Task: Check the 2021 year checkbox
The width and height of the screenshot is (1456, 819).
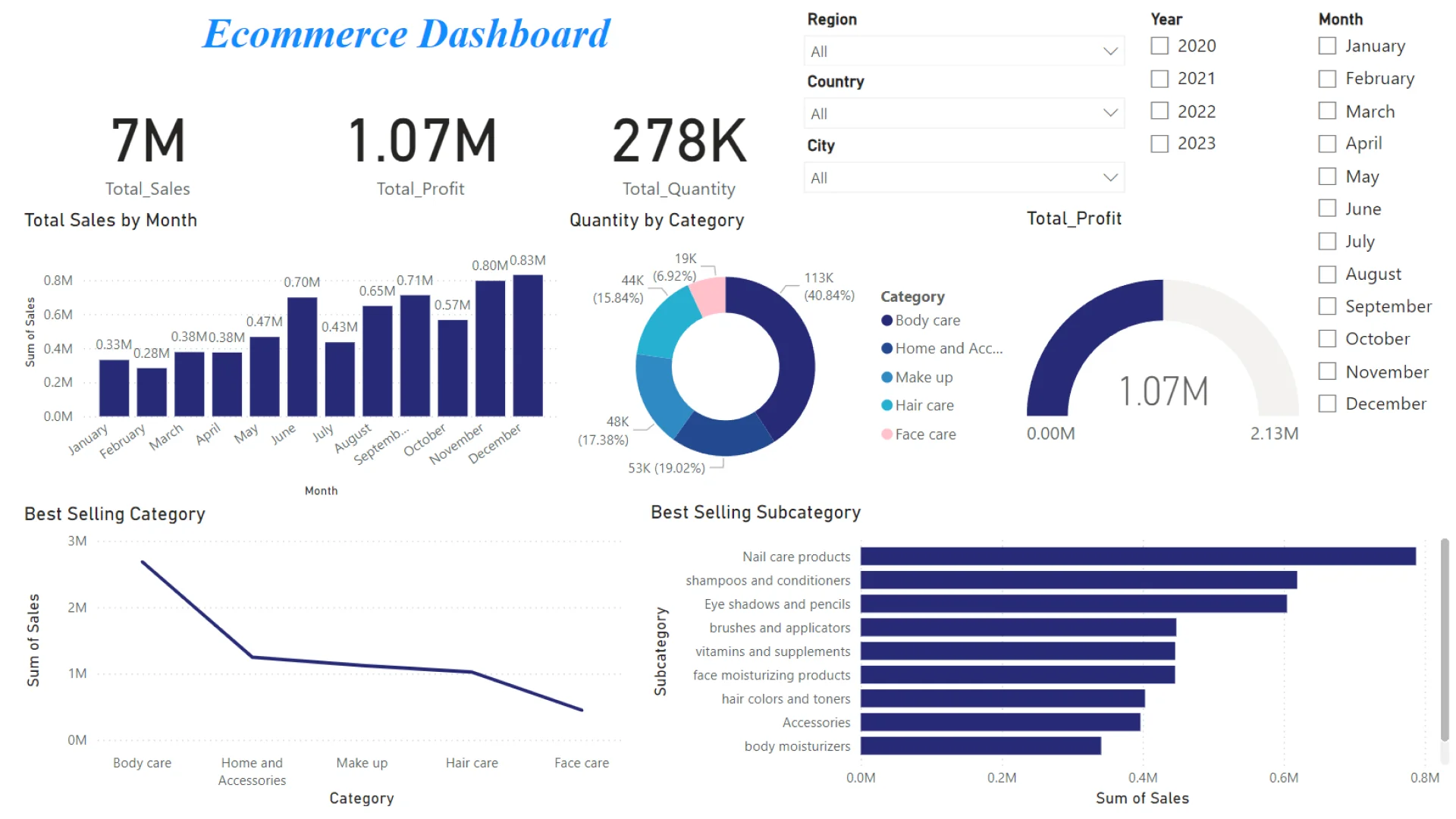Action: 1159,78
